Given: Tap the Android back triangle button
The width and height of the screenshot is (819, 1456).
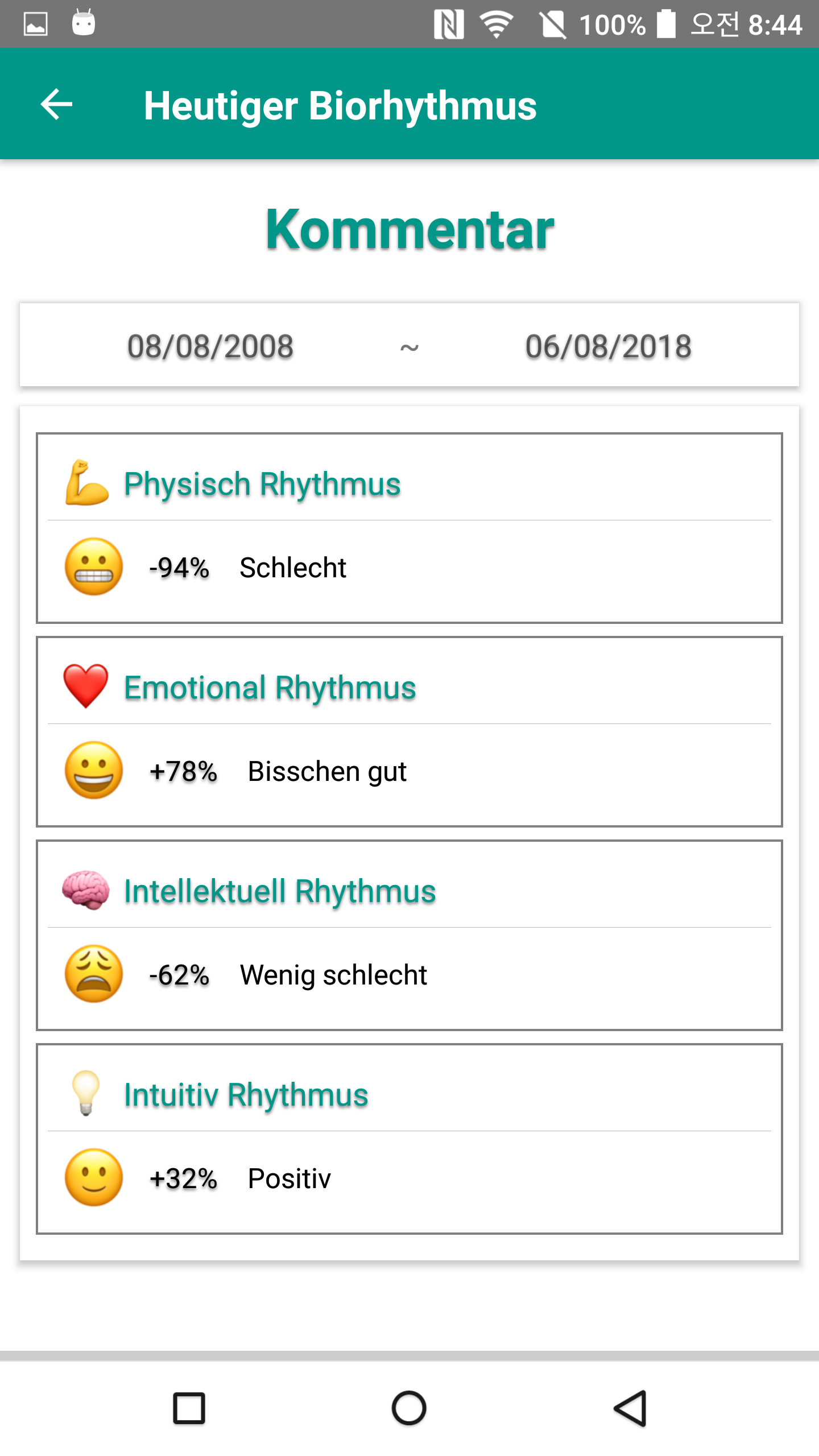Looking at the screenshot, I should [630, 1408].
